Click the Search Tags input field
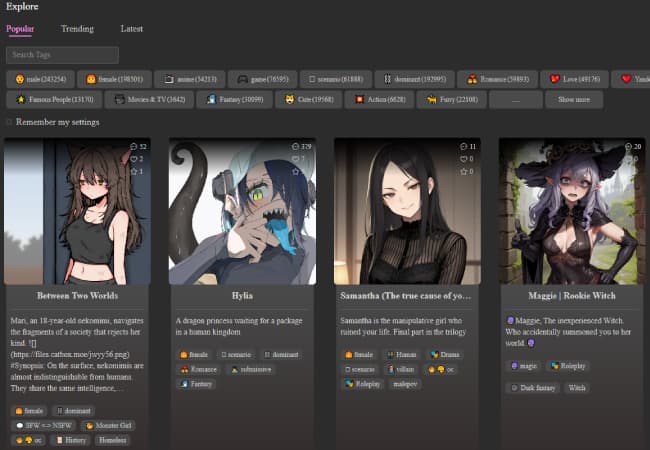650x450 pixels. coord(62,55)
